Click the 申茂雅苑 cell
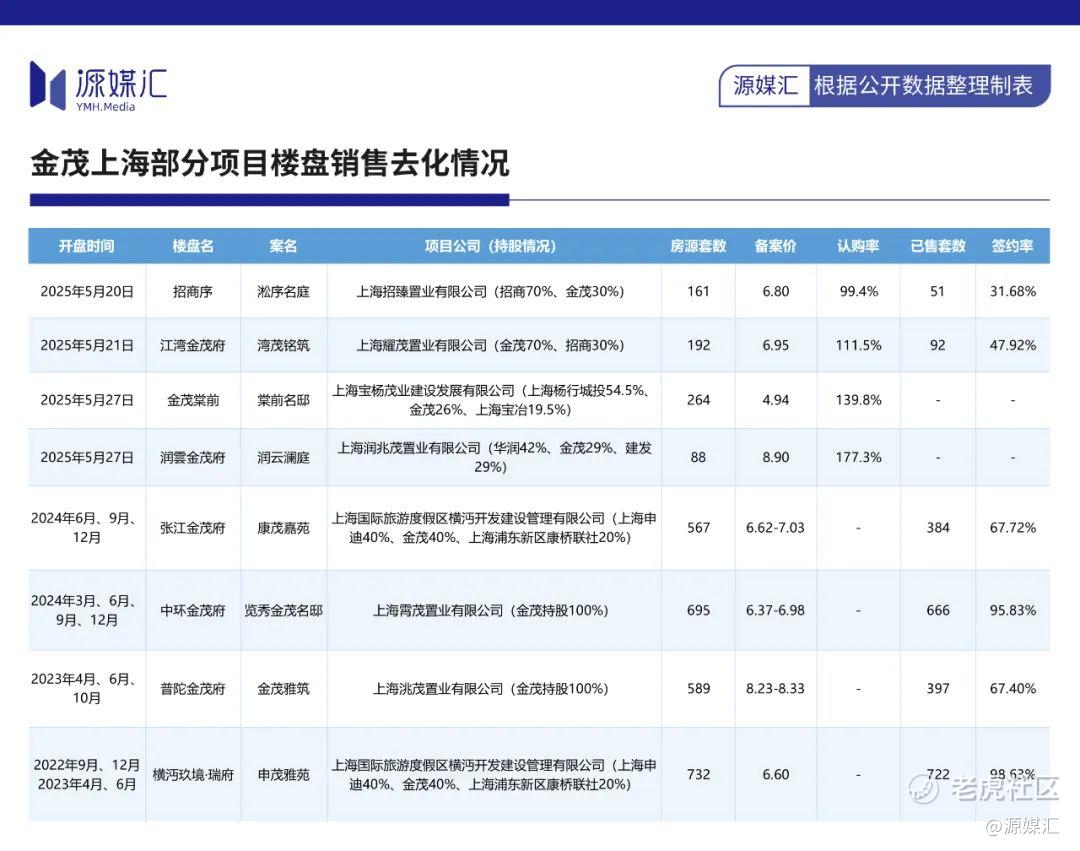Image resolution: width=1080 pixels, height=851 pixels. 283,775
